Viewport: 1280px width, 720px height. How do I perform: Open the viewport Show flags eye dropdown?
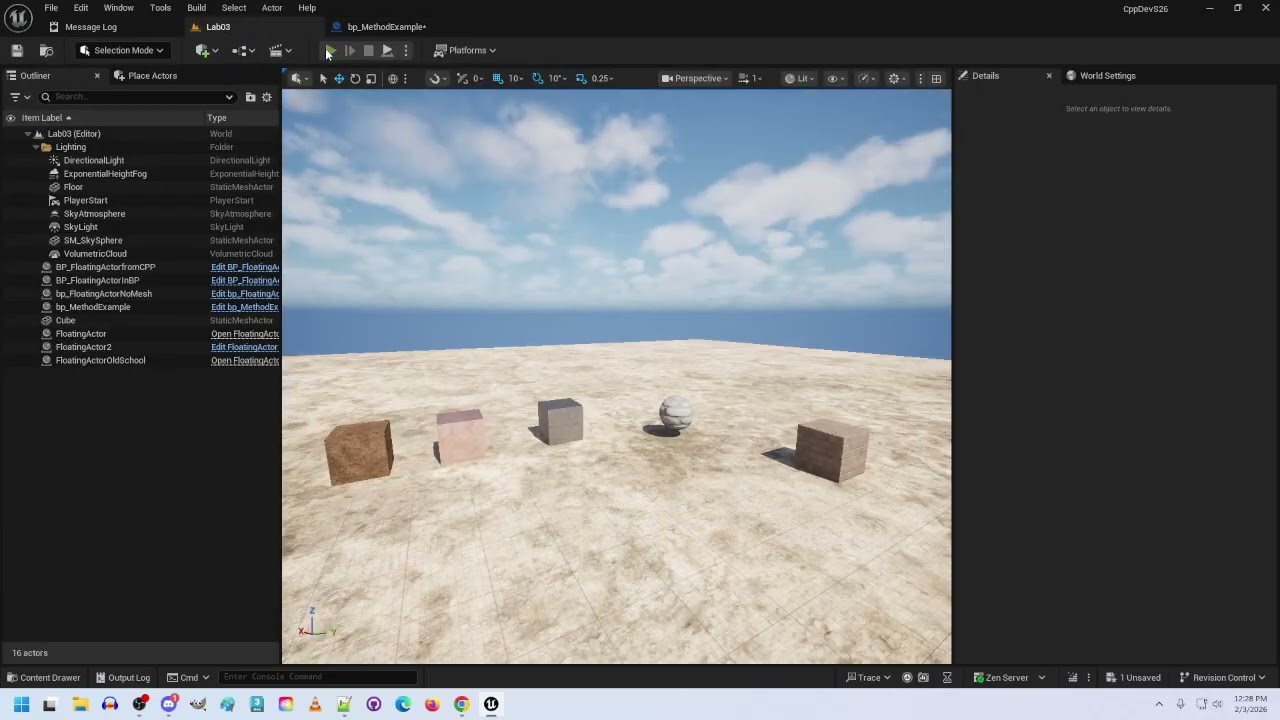[x=835, y=78]
